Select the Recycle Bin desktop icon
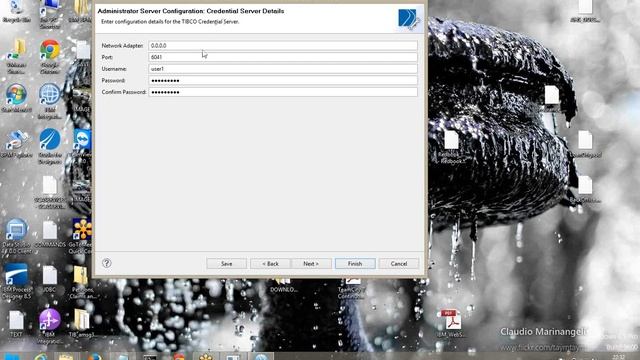The image size is (640, 360). coord(16,11)
